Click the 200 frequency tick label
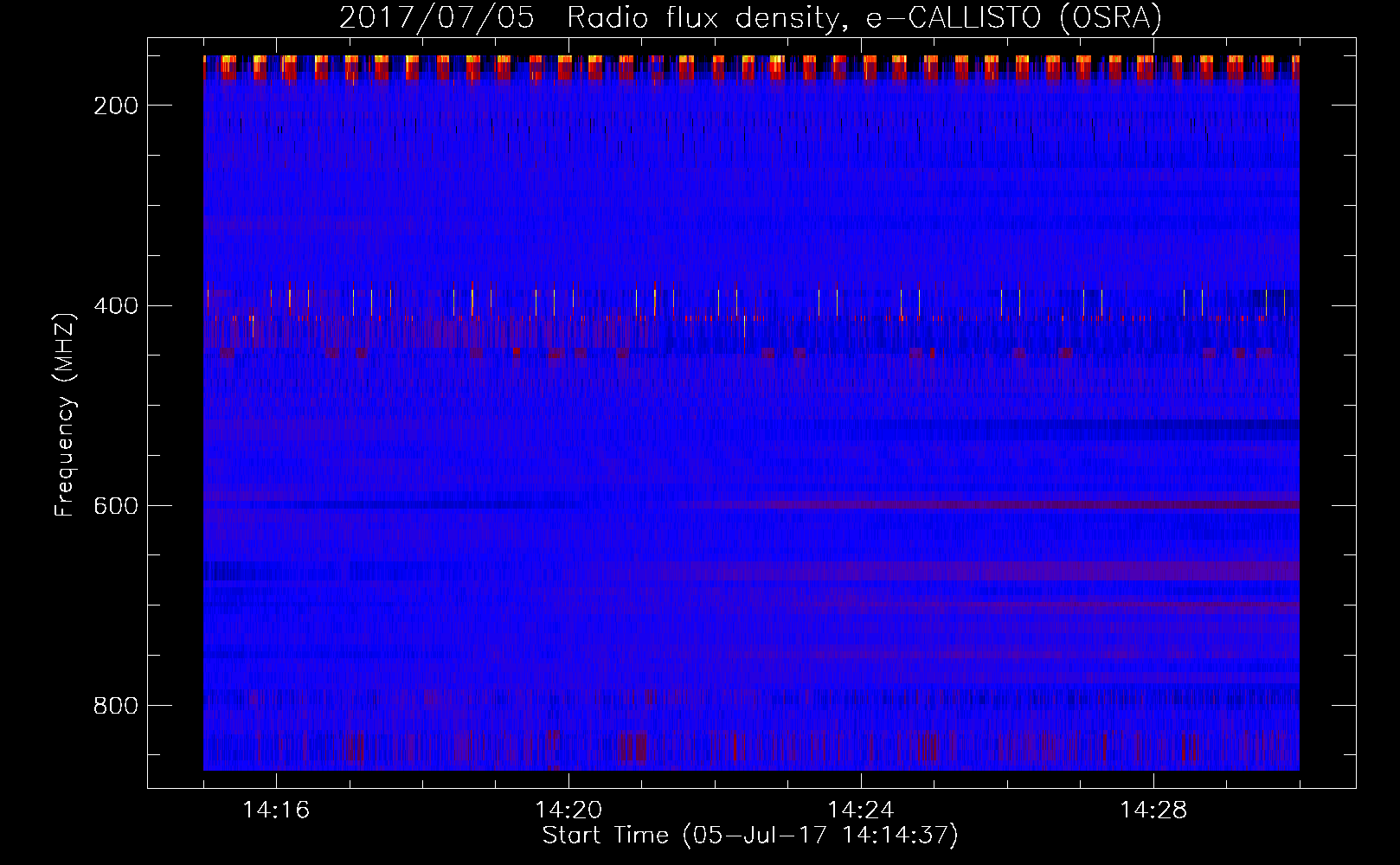 pos(116,106)
